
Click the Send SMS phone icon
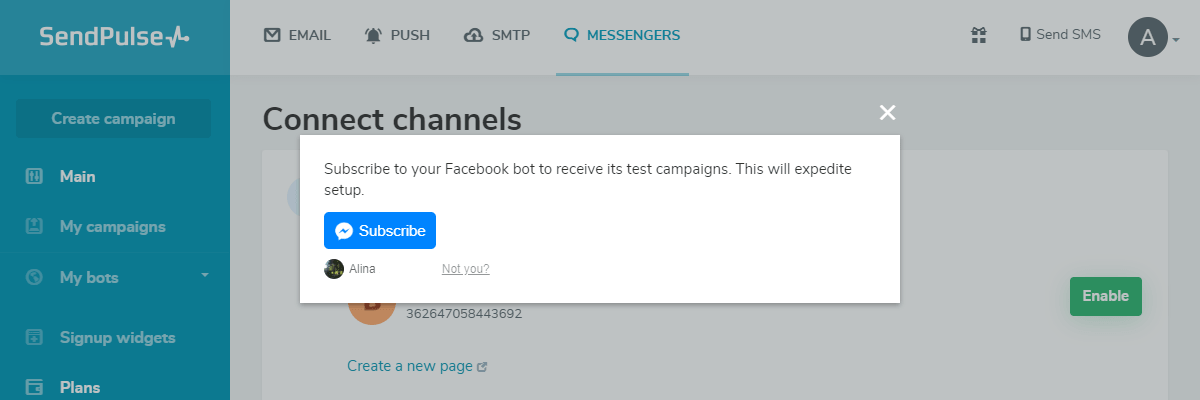tap(1025, 34)
